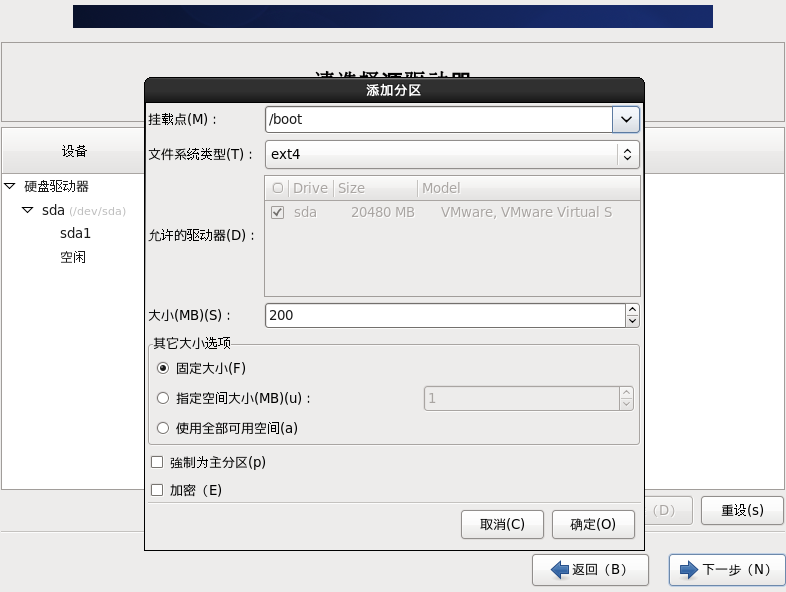Click the 20480 MB size cell

tap(382, 213)
